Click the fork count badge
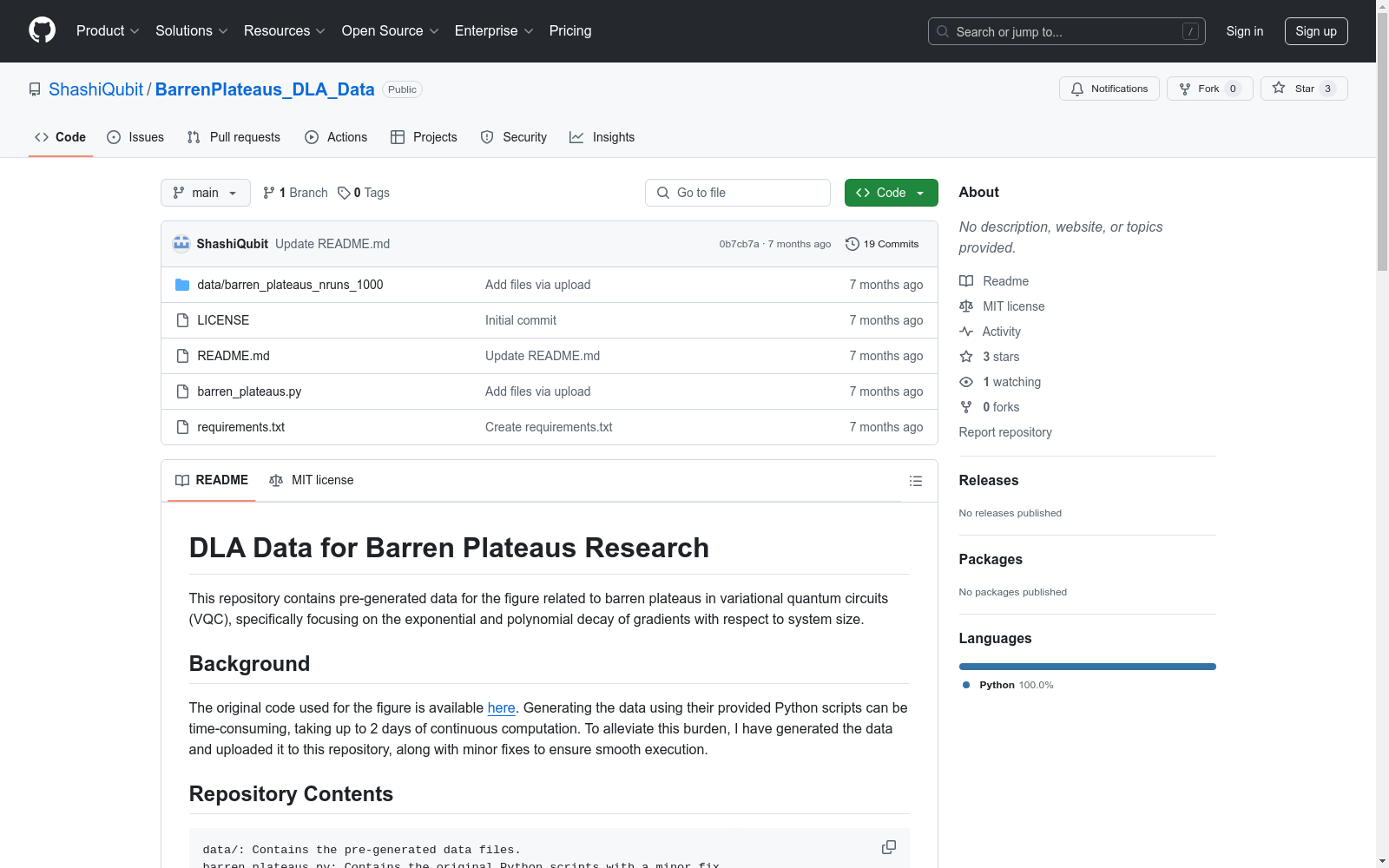This screenshot has height=868, width=1389. 1233,89
